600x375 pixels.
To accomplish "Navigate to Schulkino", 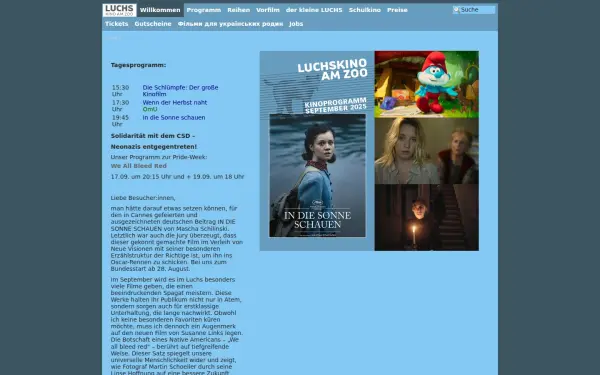I will pos(365,10).
